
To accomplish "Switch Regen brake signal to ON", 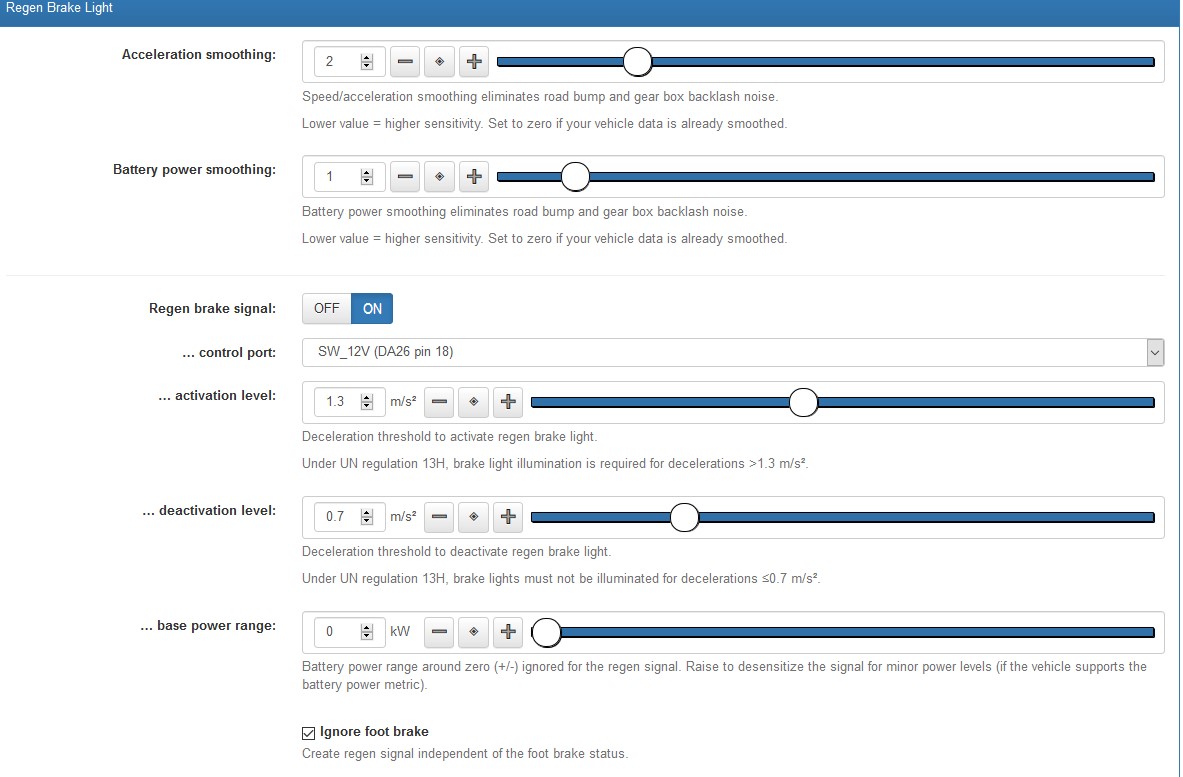I will click(372, 309).
